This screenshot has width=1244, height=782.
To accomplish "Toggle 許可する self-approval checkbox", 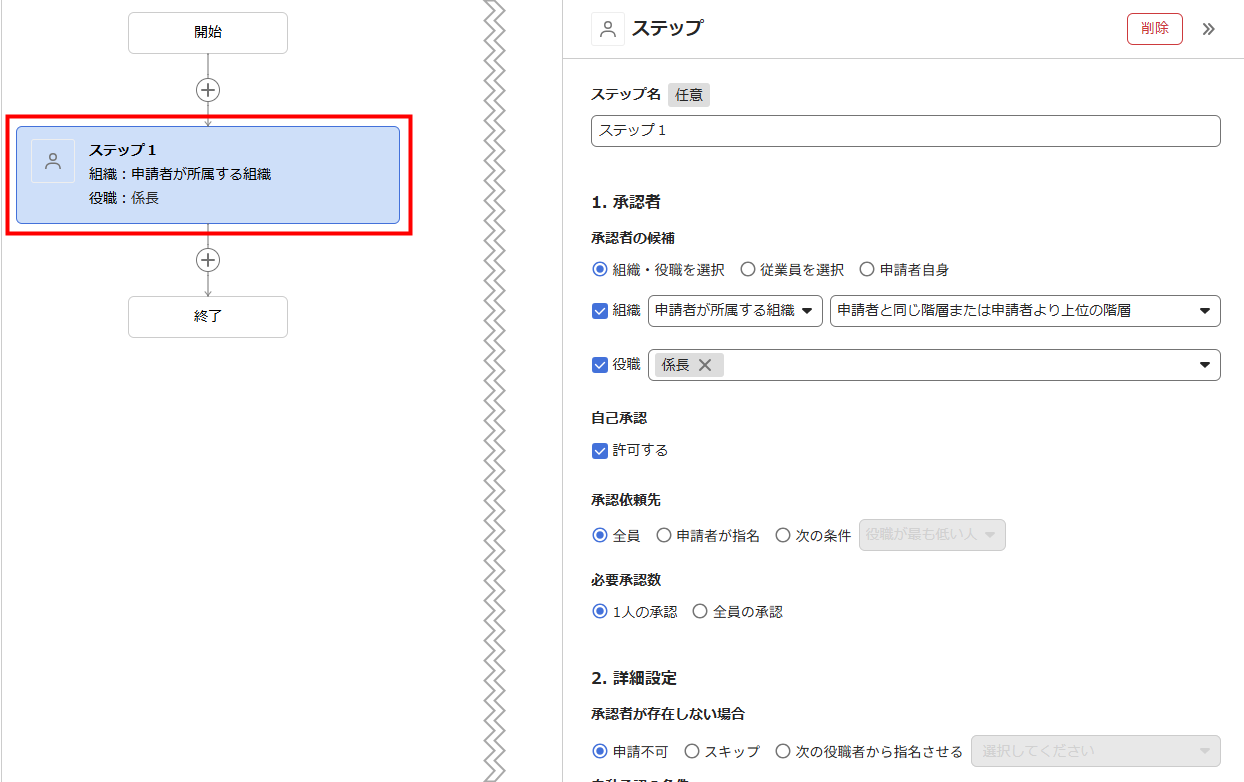I will pyautogui.click(x=600, y=451).
